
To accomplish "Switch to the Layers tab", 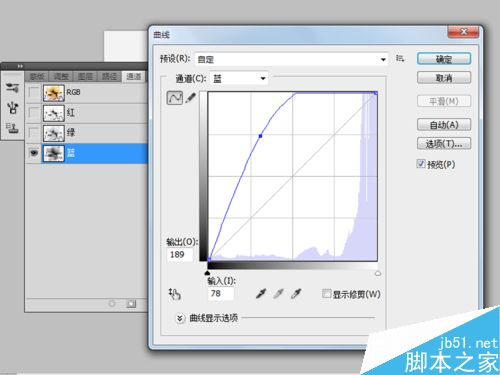I will coord(85,77).
